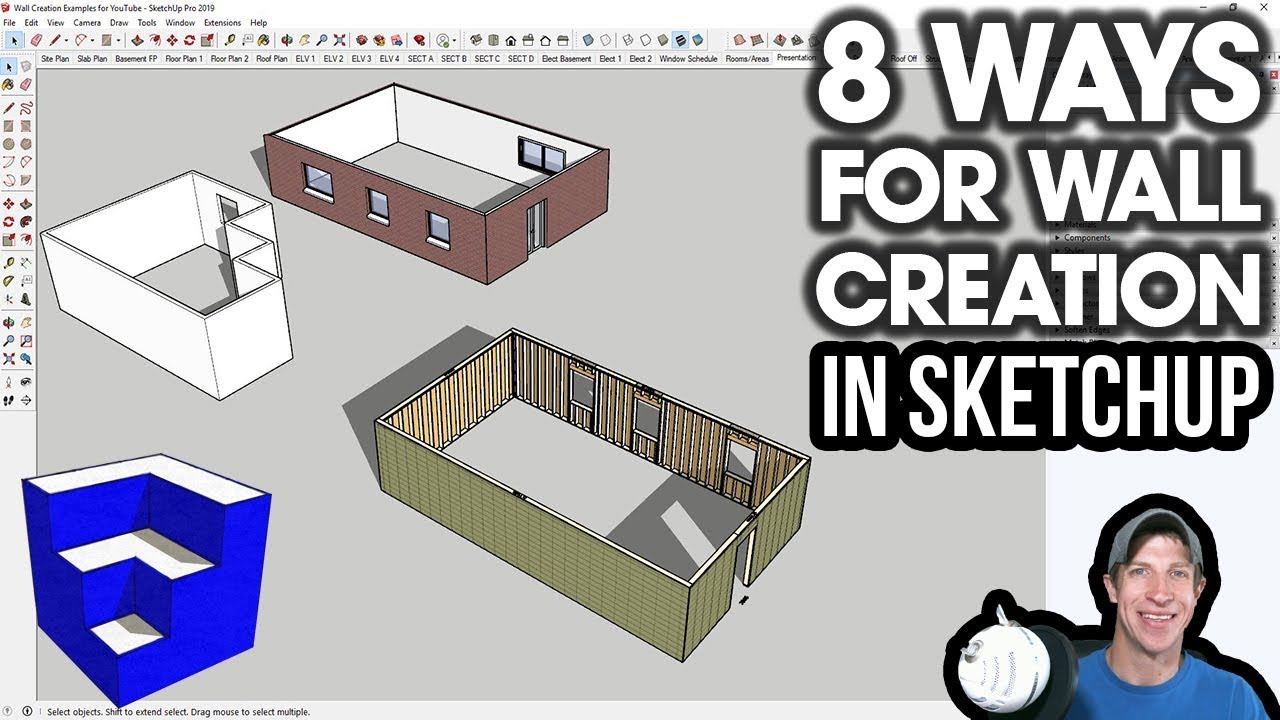Screen dimensions: 1280x720
Task: Open the Window menu
Action: (x=180, y=22)
